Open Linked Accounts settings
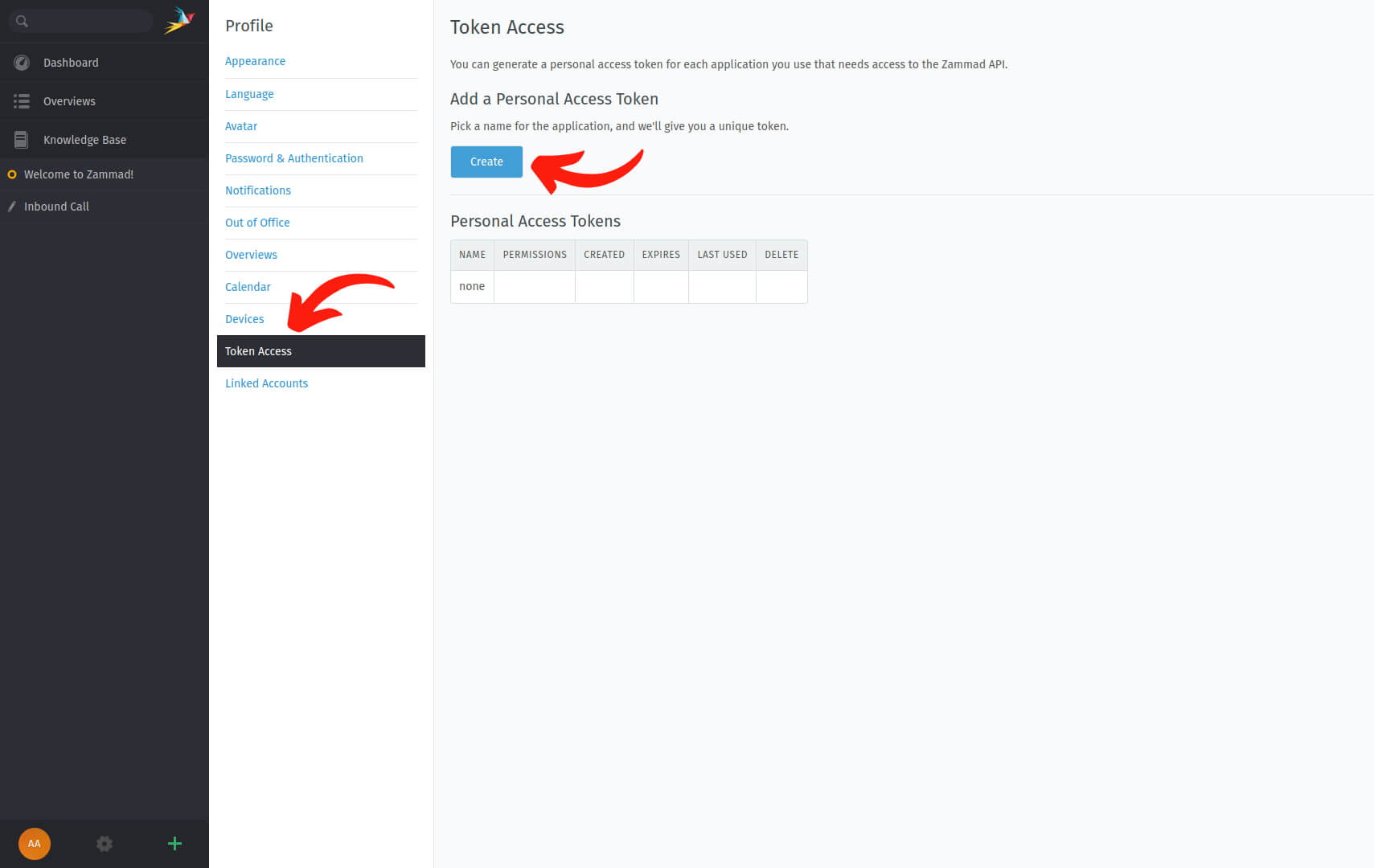This screenshot has height=868, width=1374. coord(266,383)
